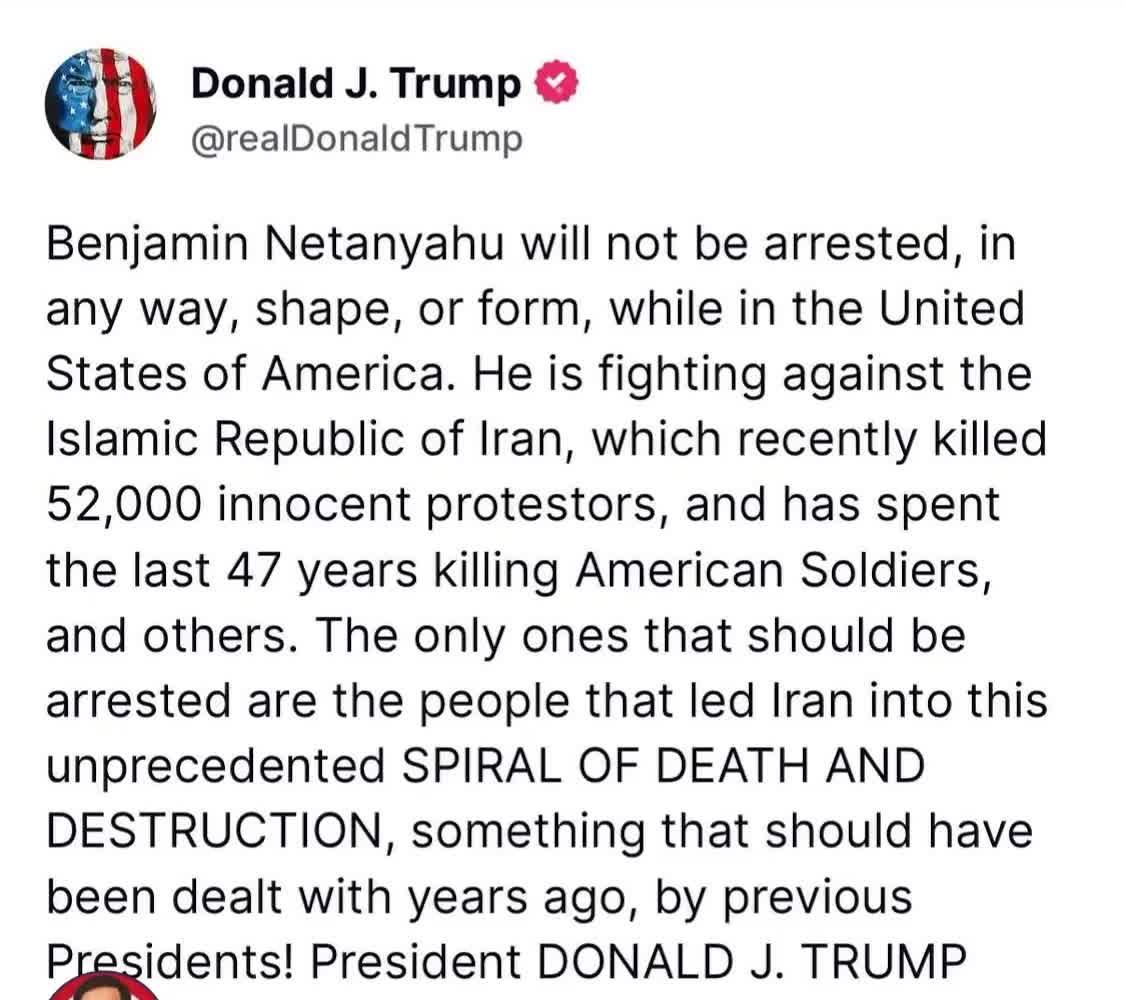Select the @realDonaldTrump handle
Image resolution: width=1126 pixels, height=1000 pixels.
tap(356, 139)
